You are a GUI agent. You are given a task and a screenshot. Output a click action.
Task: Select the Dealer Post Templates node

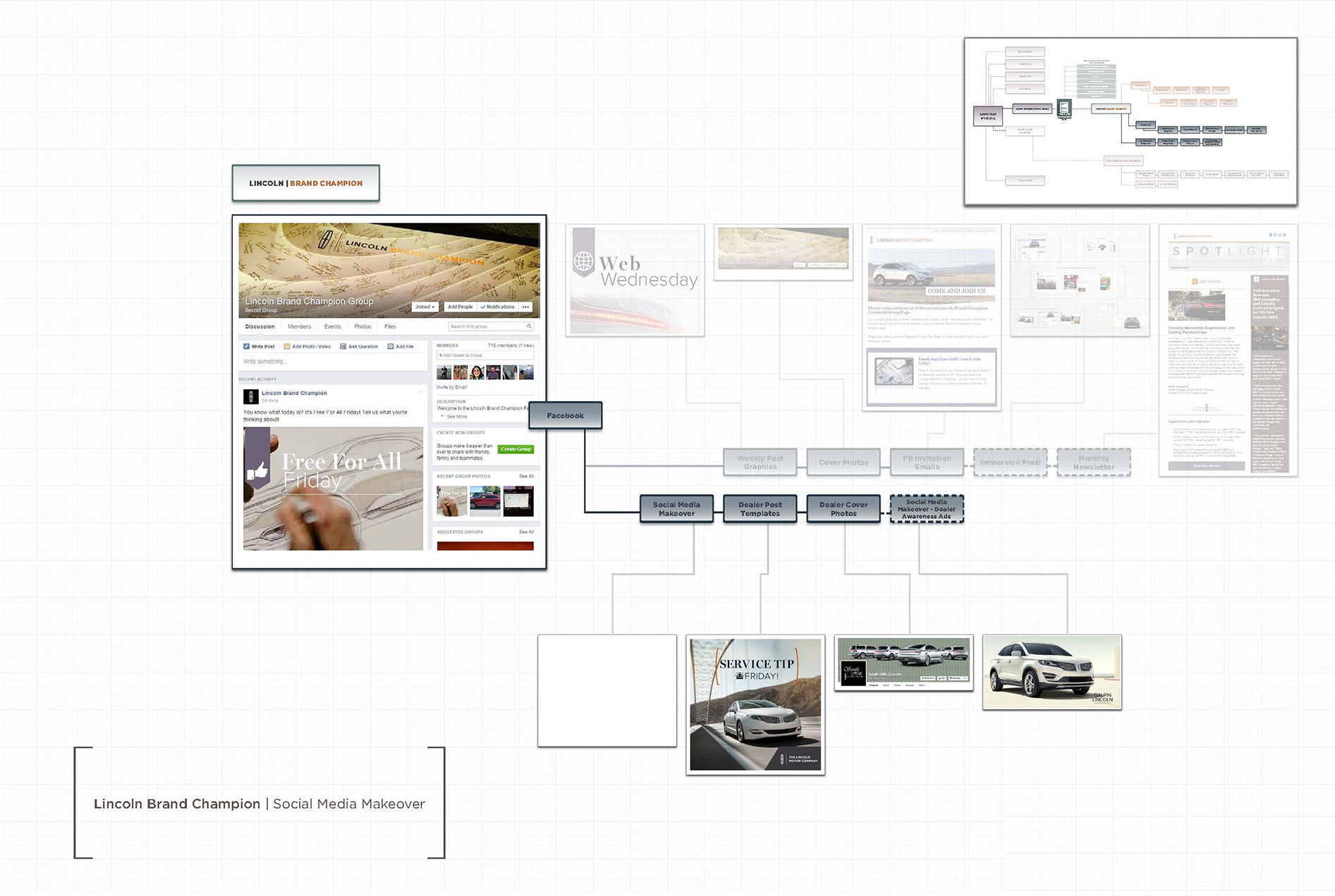[x=760, y=509]
